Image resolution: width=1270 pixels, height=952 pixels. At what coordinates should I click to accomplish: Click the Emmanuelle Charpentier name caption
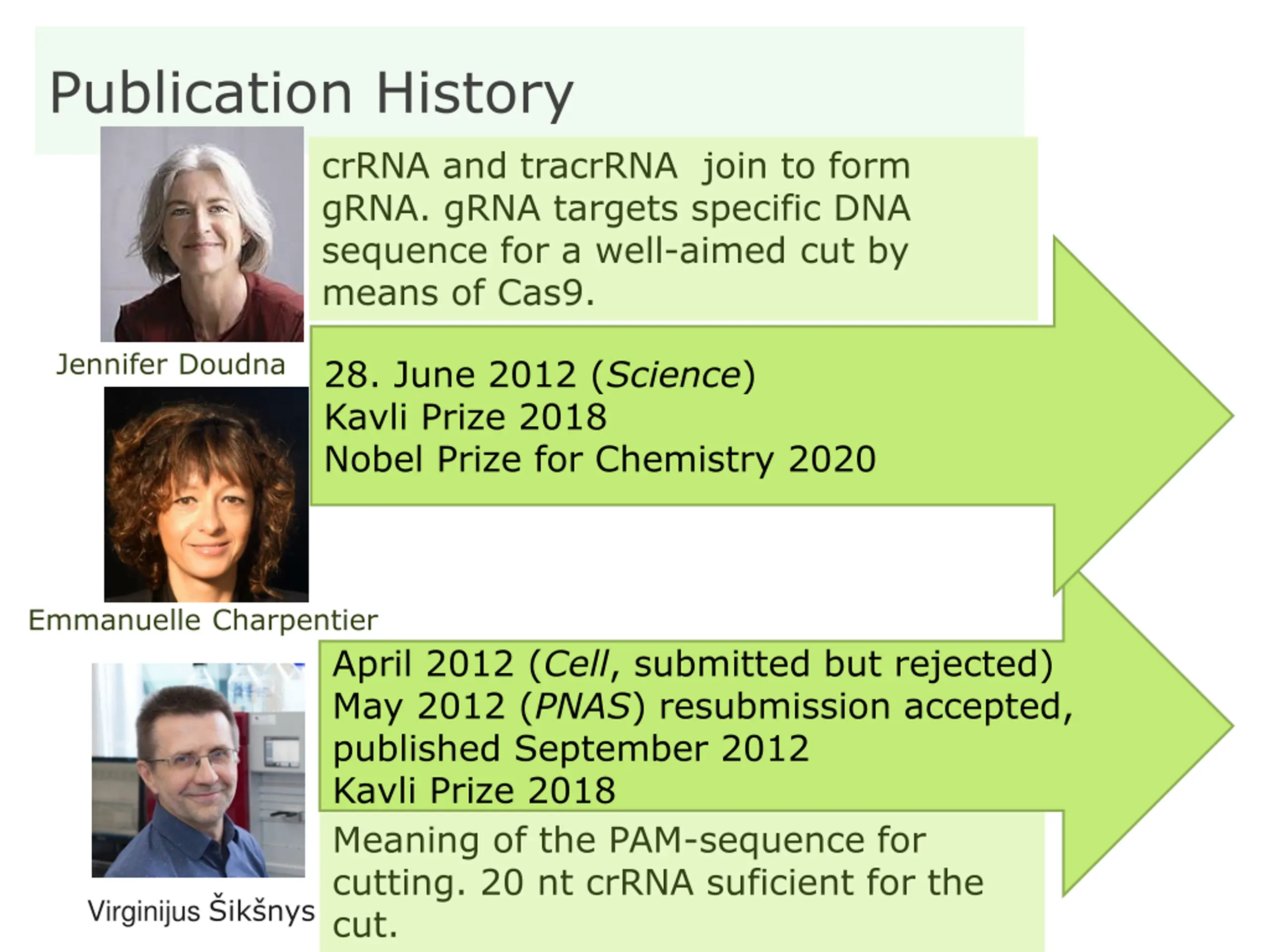coord(203,620)
